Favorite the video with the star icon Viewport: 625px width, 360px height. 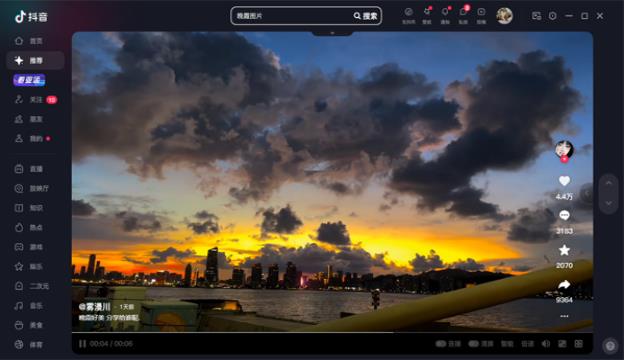(564, 250)
